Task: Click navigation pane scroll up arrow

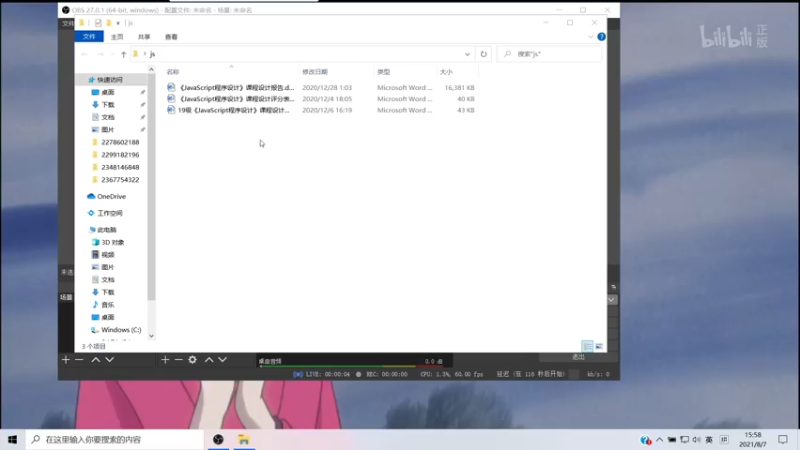Action: tap(151, 69)
